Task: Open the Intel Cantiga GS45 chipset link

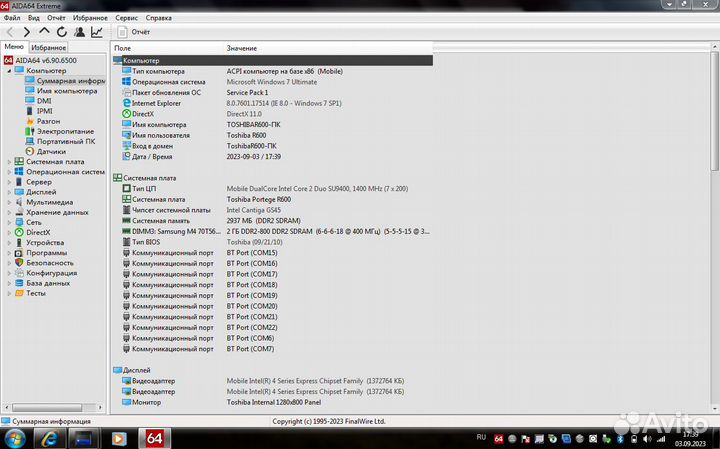Action: [x=253, y=210]
